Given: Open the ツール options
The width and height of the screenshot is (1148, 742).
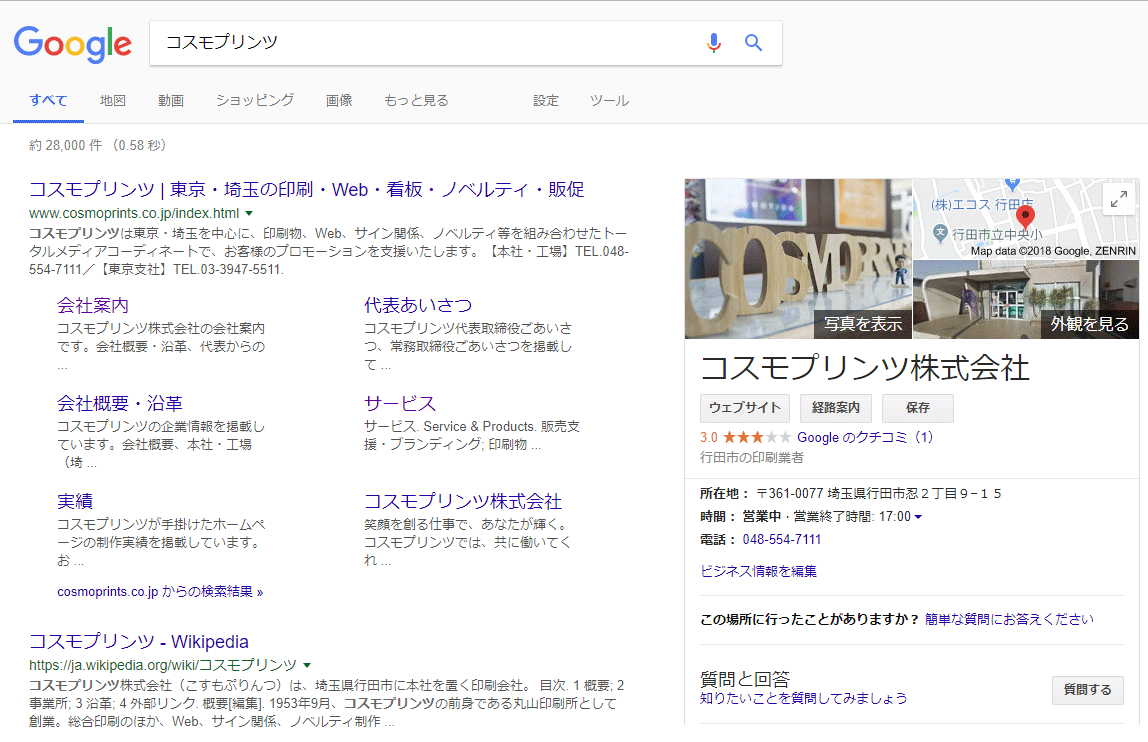Looking at the screenshot, I should [609, 100].
